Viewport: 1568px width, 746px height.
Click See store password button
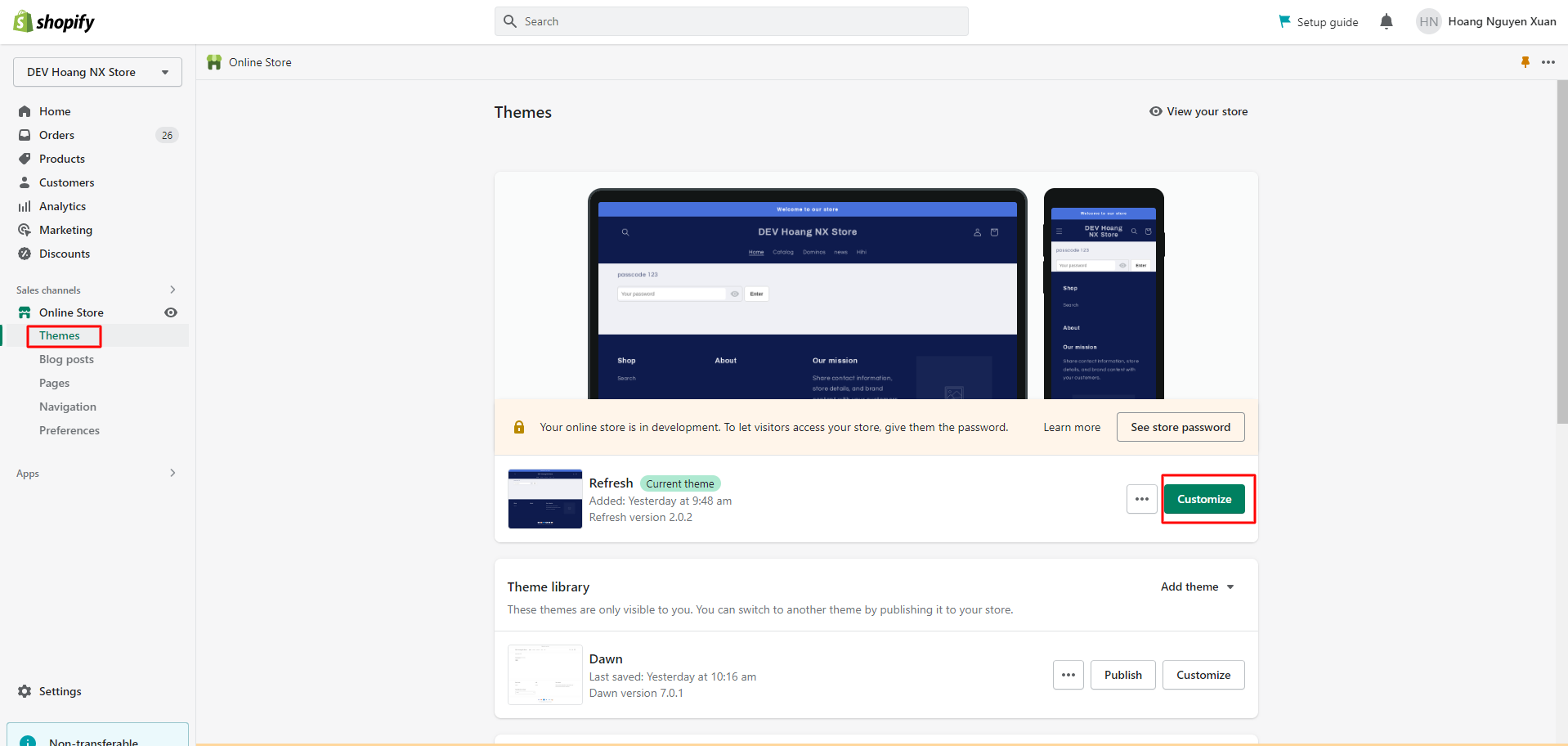tap(1180, 427)
